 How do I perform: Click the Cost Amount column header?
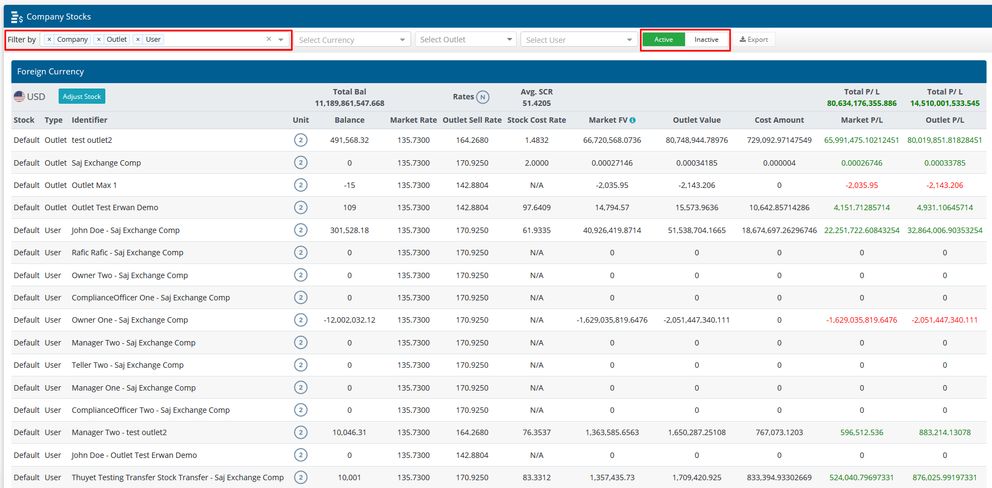tap(779, 120)
